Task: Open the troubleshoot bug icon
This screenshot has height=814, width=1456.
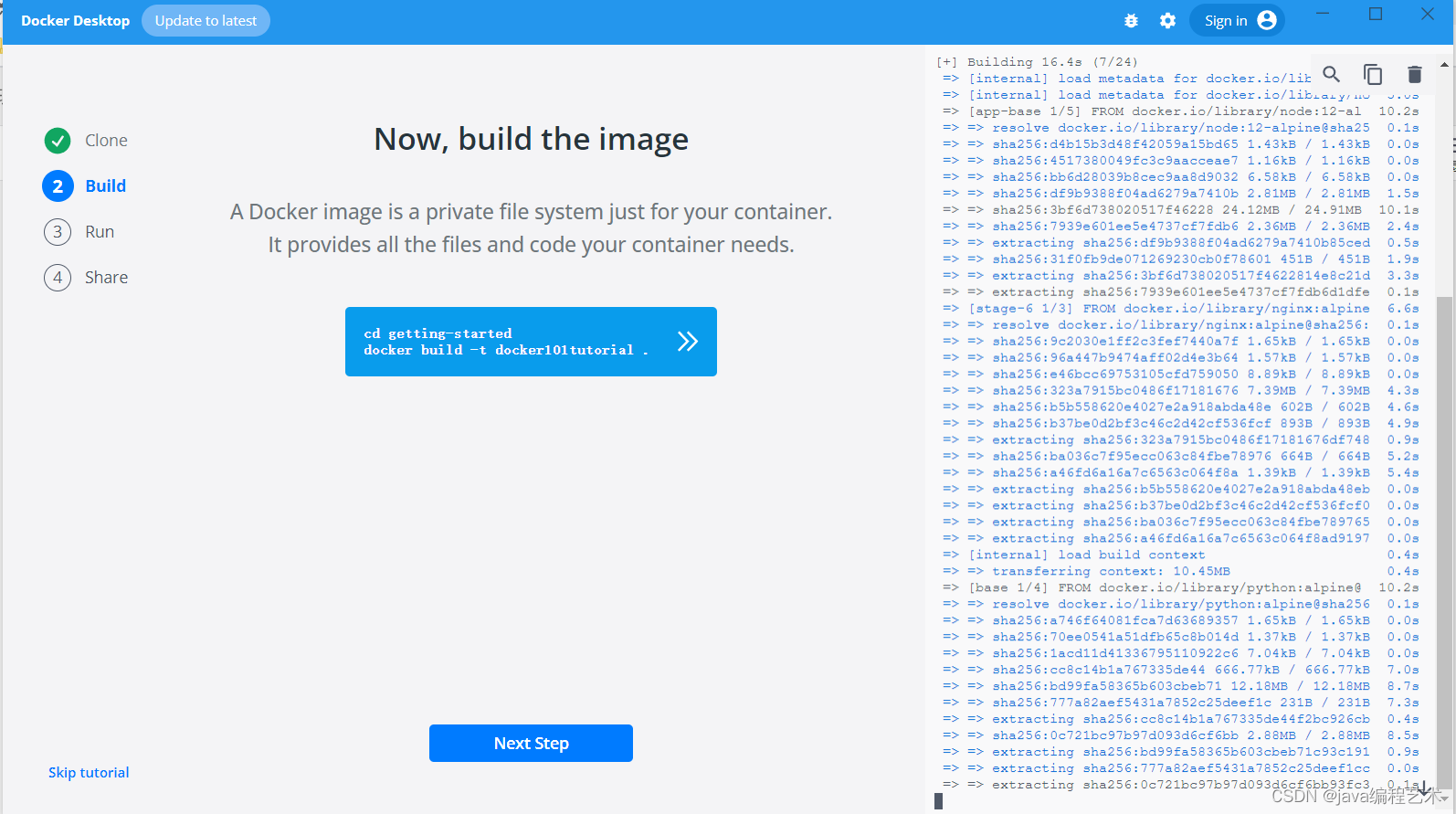Action: (x=1131, y=20)
